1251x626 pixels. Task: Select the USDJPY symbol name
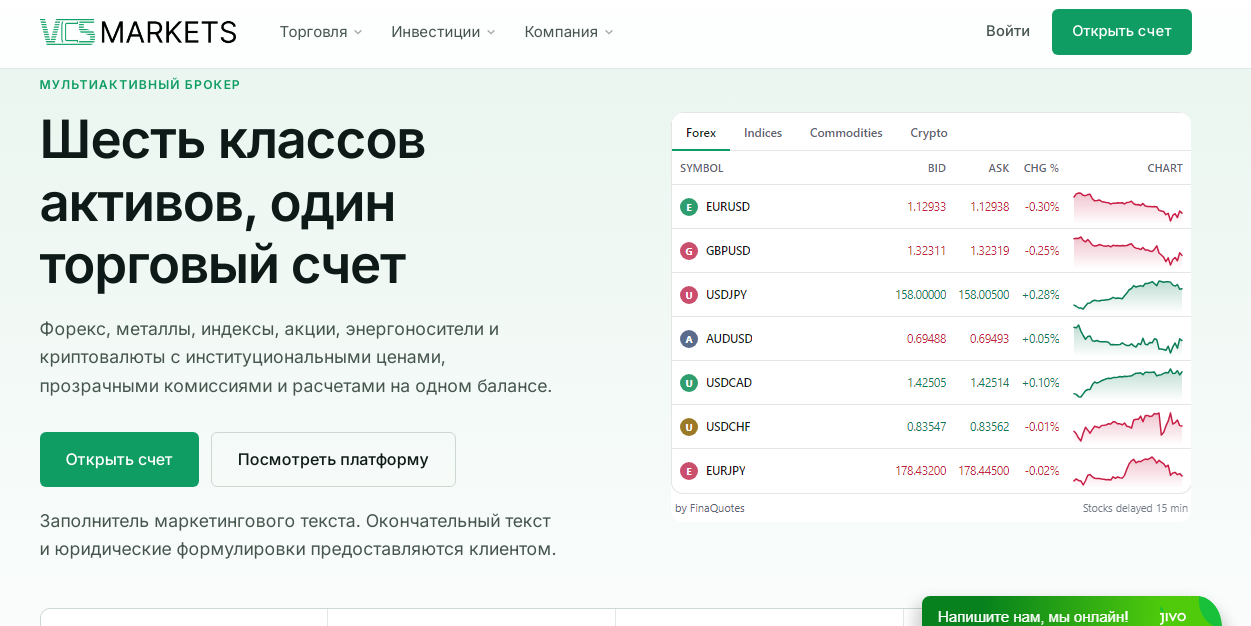click(x=727, y=295)
